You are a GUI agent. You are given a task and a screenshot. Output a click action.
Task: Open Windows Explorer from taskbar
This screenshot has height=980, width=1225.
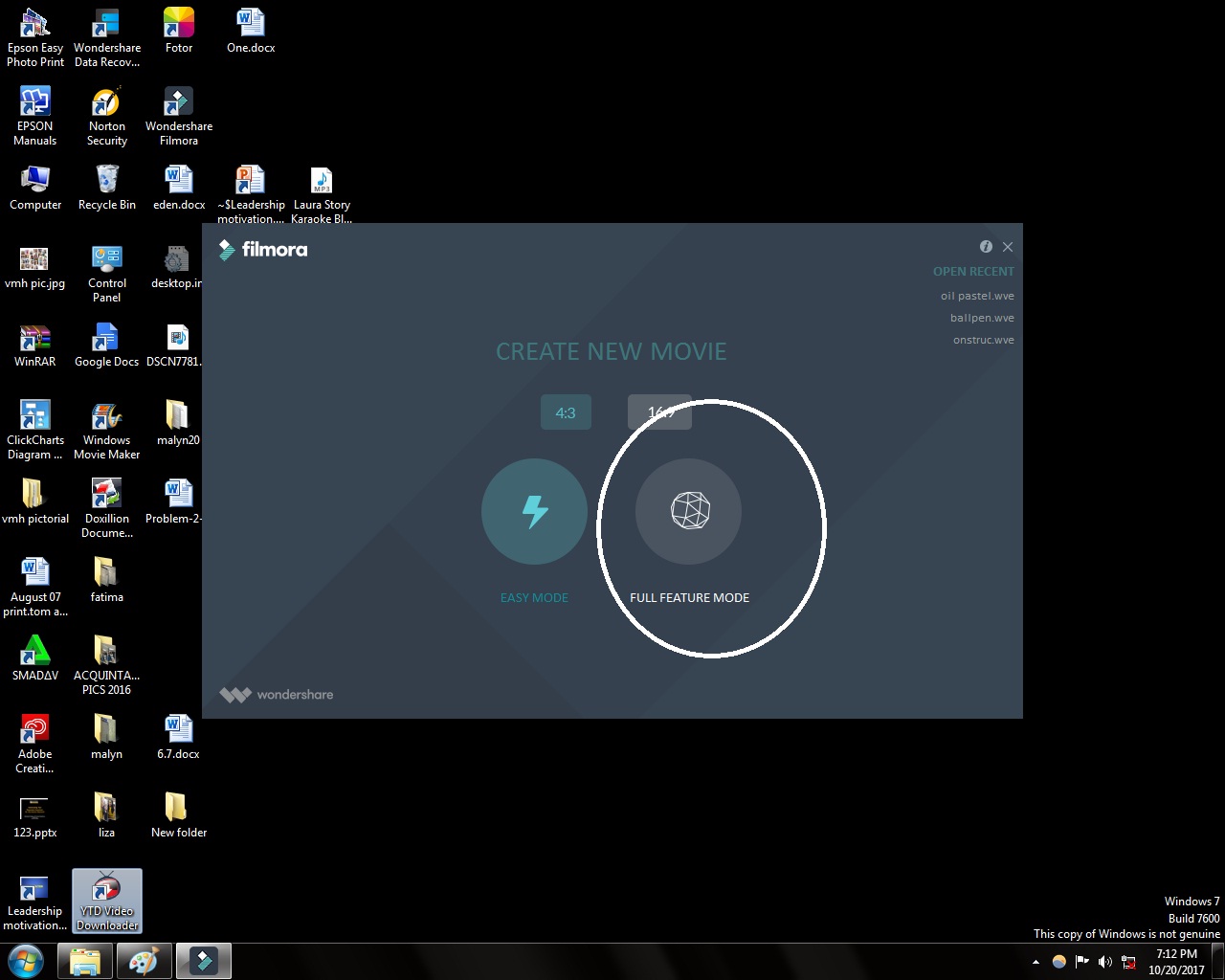tap(85, 961)
